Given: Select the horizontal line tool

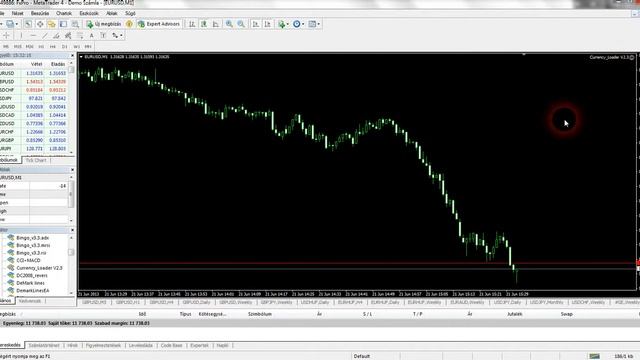Looking at the screenshot, I should 33,36.
